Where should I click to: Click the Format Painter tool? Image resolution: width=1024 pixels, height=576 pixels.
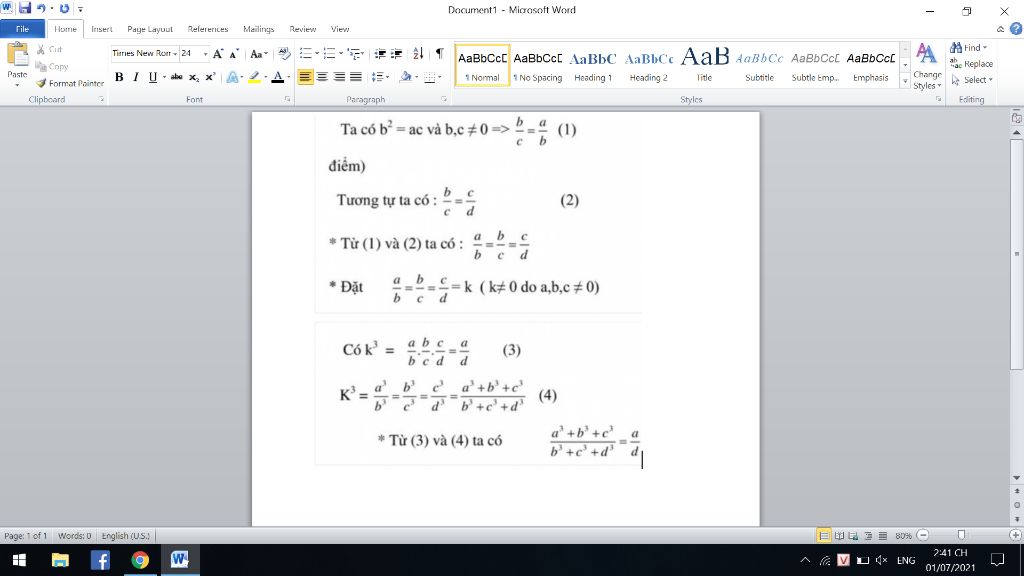pyautogui.click(x=70, y=84)
